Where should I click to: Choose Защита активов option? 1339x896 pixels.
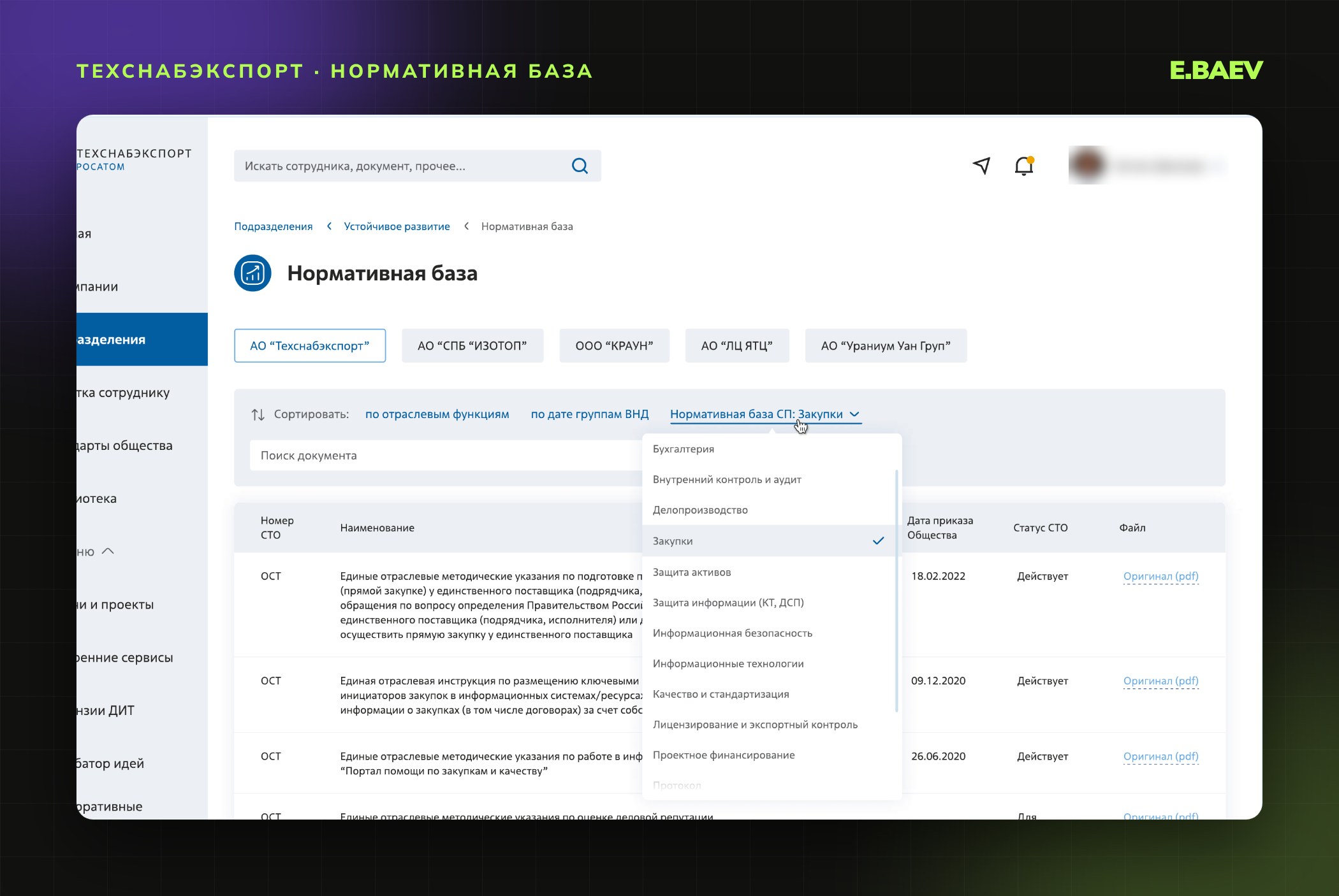[x=770, y=572]
